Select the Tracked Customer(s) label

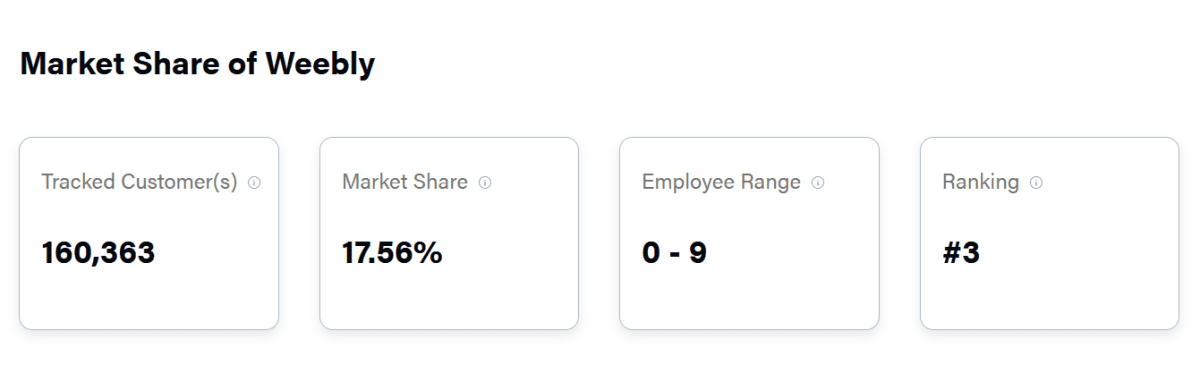click(x=139, y=182)
